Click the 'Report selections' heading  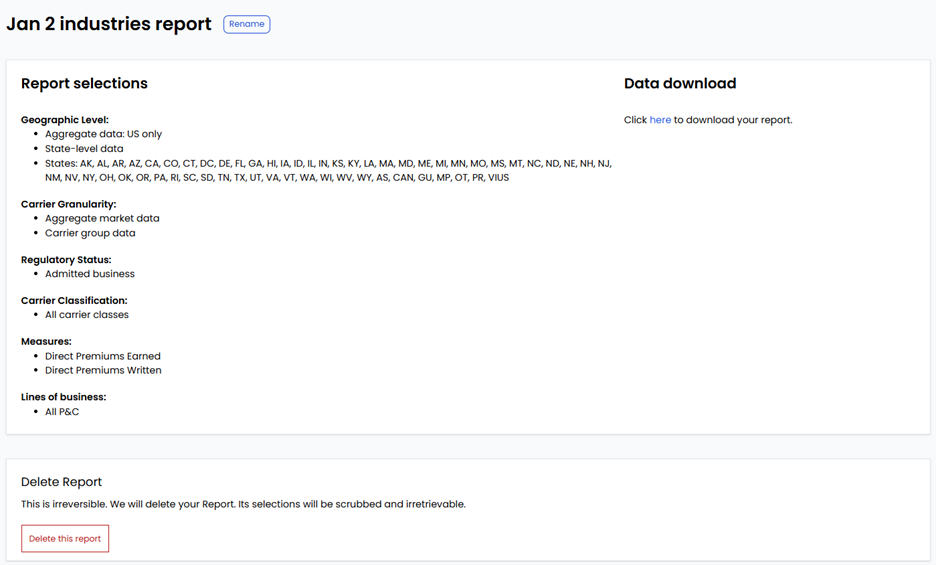tap(84, 84)
